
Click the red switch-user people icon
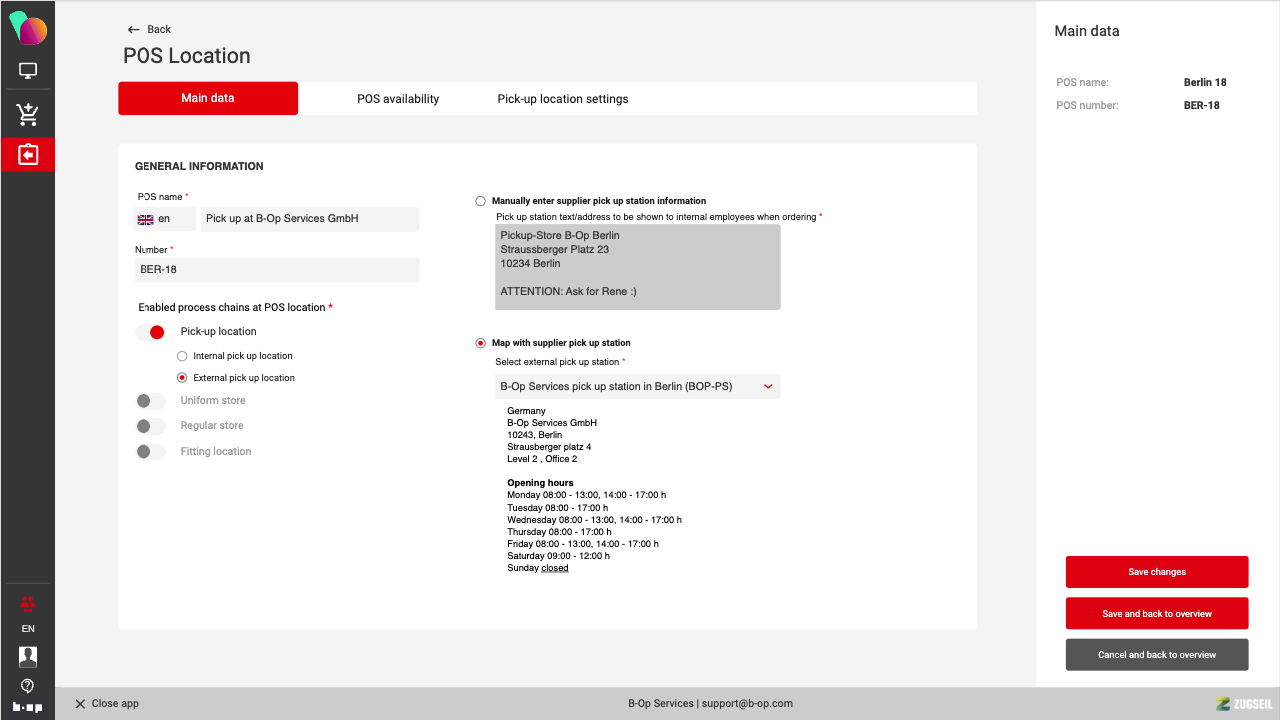pyautogui.click(x=28, y=602)
